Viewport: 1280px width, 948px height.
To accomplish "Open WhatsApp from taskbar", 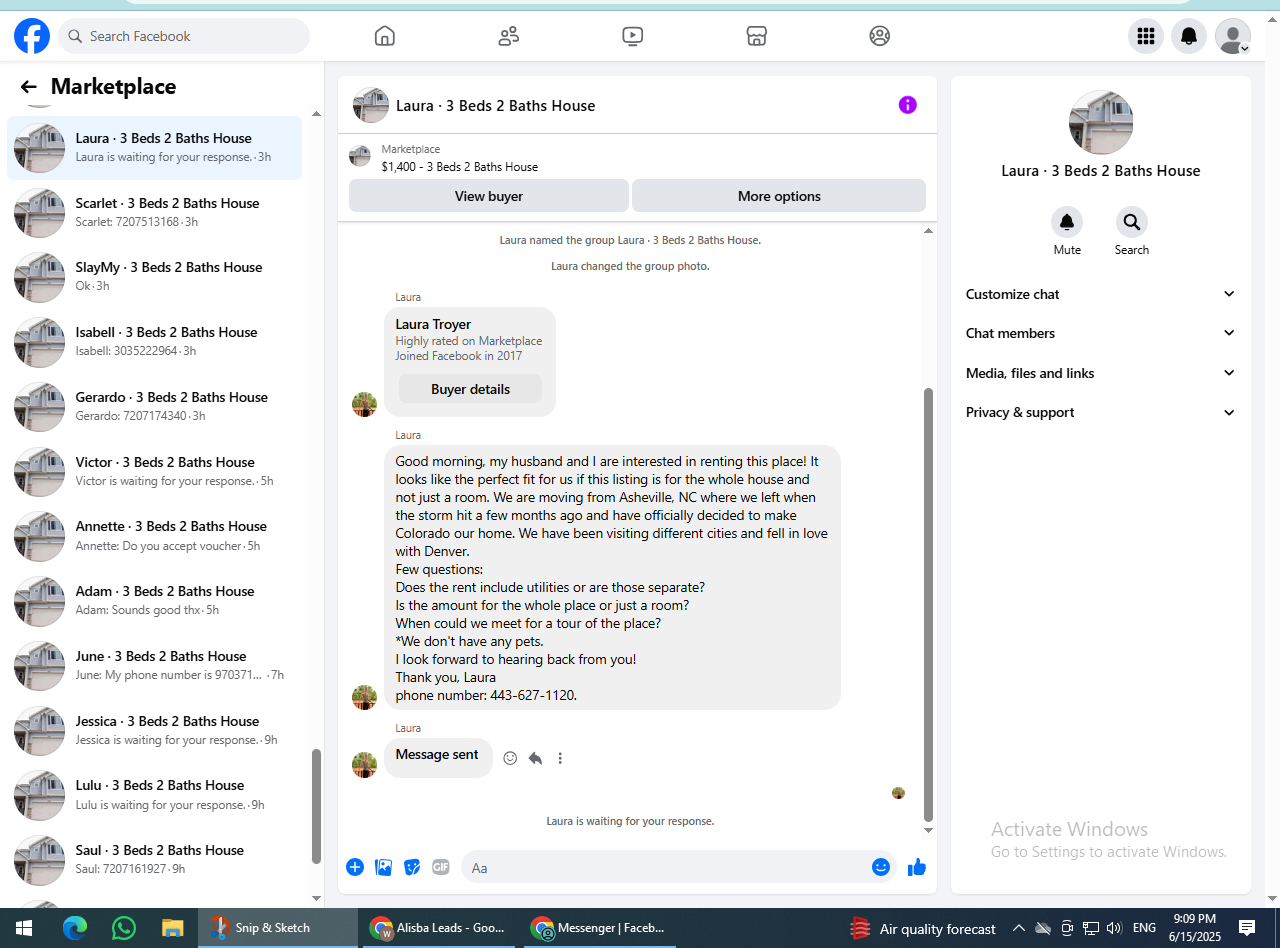I will tap(124, 928).
